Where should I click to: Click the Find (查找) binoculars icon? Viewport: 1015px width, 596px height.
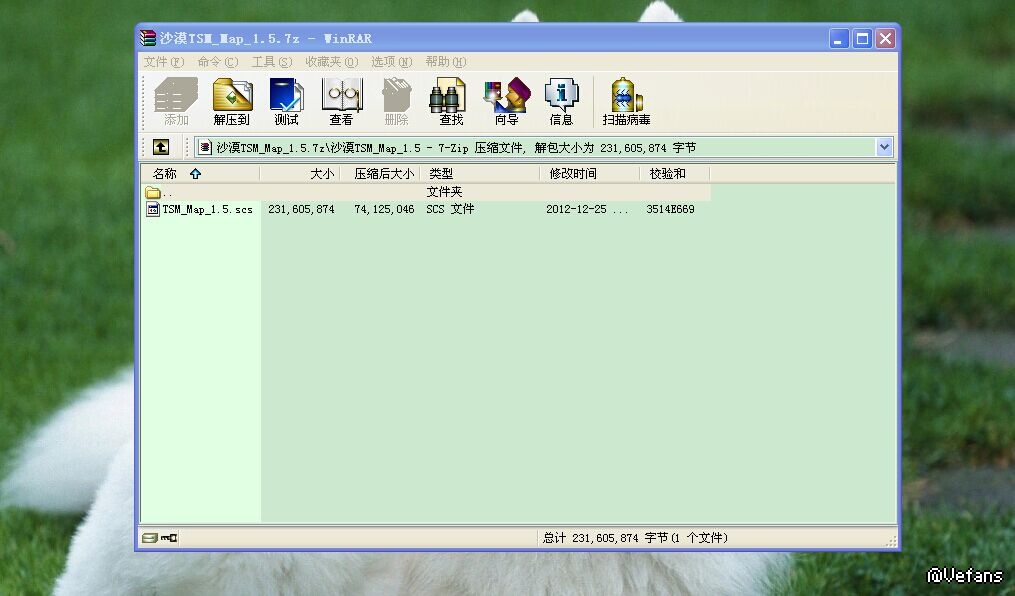coord(451,102)
